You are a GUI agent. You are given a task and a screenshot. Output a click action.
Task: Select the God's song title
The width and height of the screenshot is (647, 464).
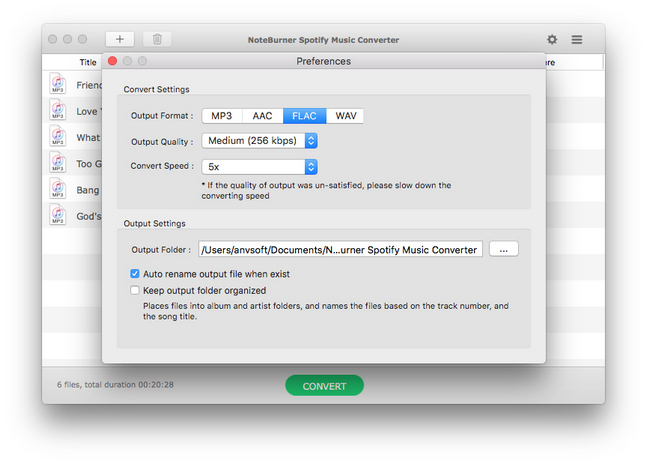coord(89,216)
